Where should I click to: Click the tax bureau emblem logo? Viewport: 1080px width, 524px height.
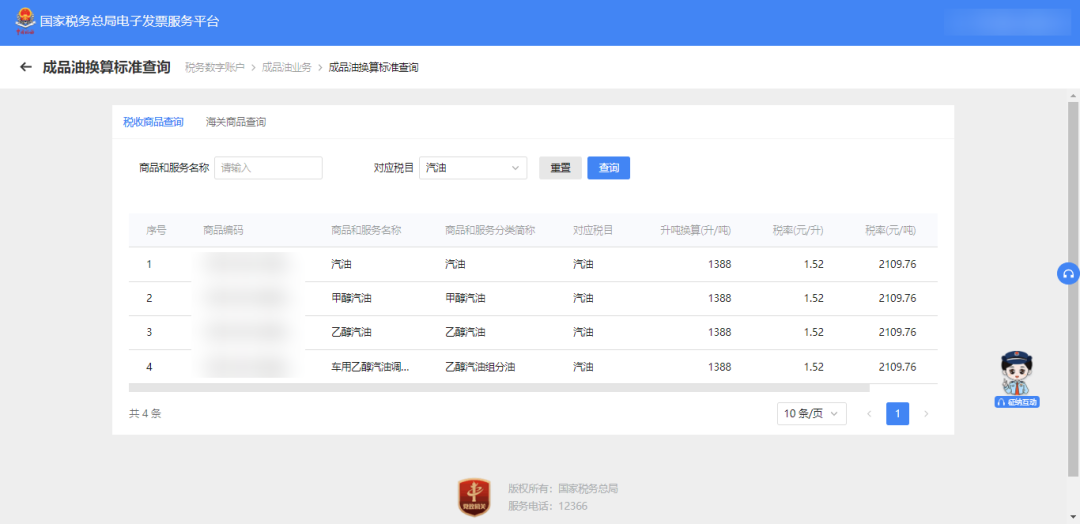tap(22, 21)
